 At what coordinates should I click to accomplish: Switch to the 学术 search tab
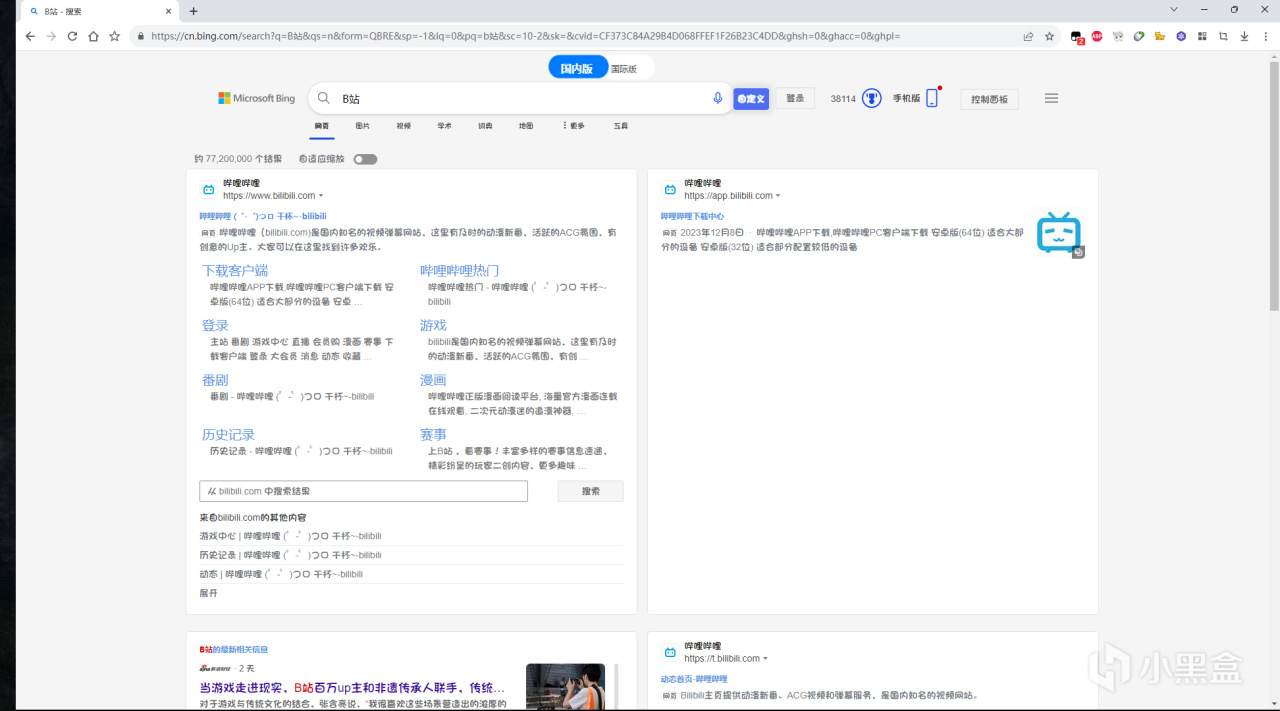(444, 126)
